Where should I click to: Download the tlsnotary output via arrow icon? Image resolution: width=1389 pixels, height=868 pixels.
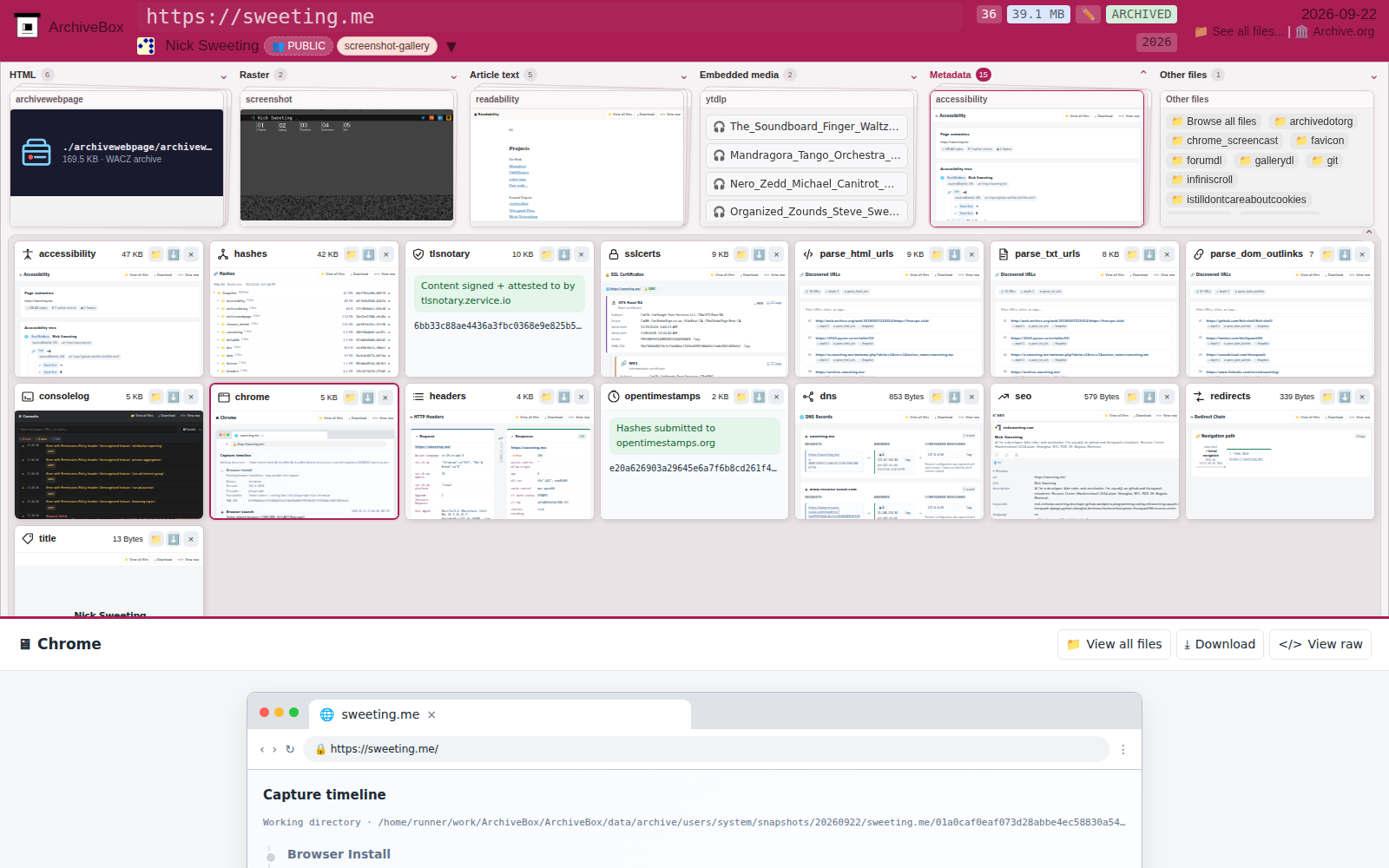pos(563,254)
